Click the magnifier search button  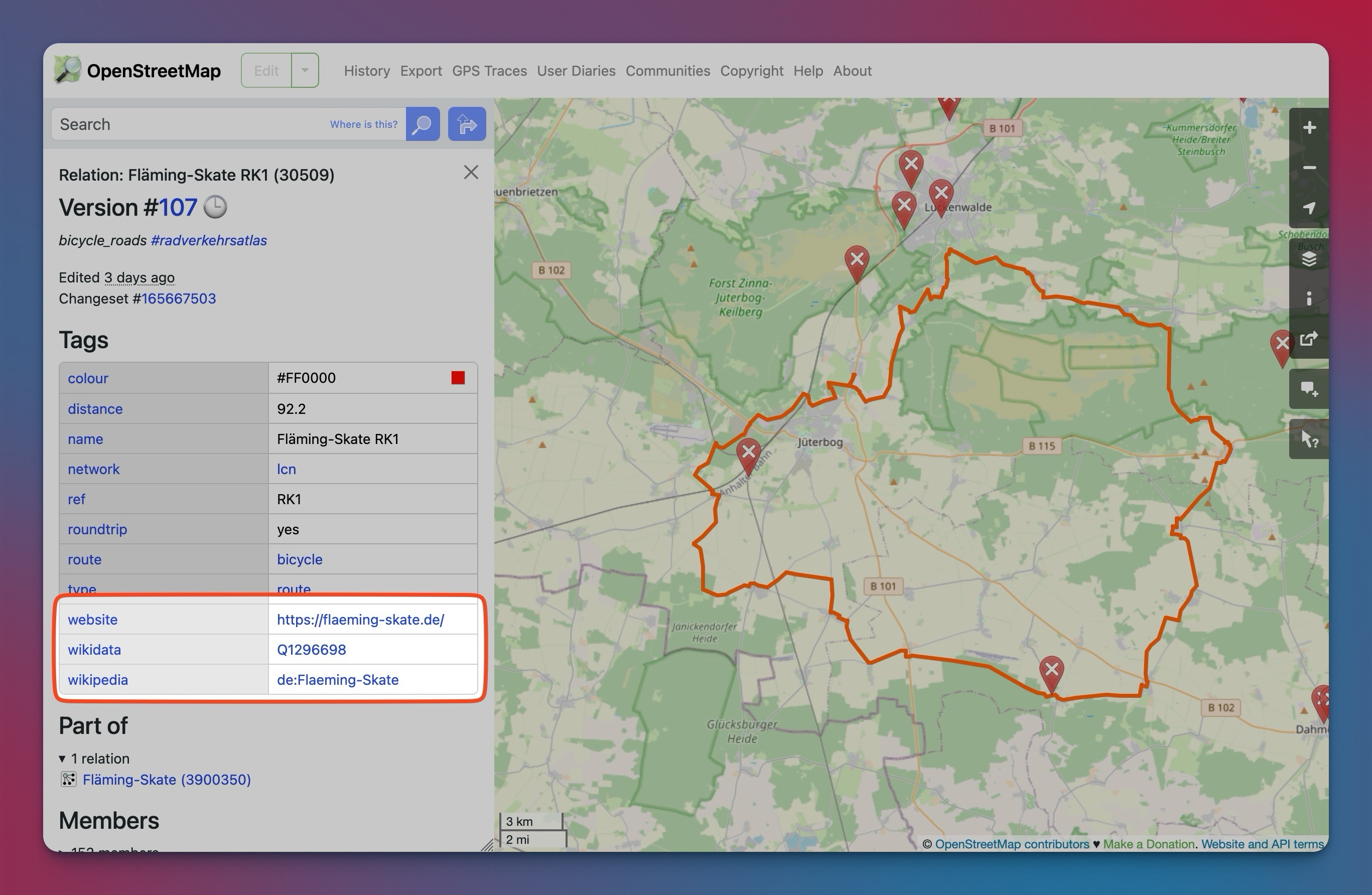point(423,124)
